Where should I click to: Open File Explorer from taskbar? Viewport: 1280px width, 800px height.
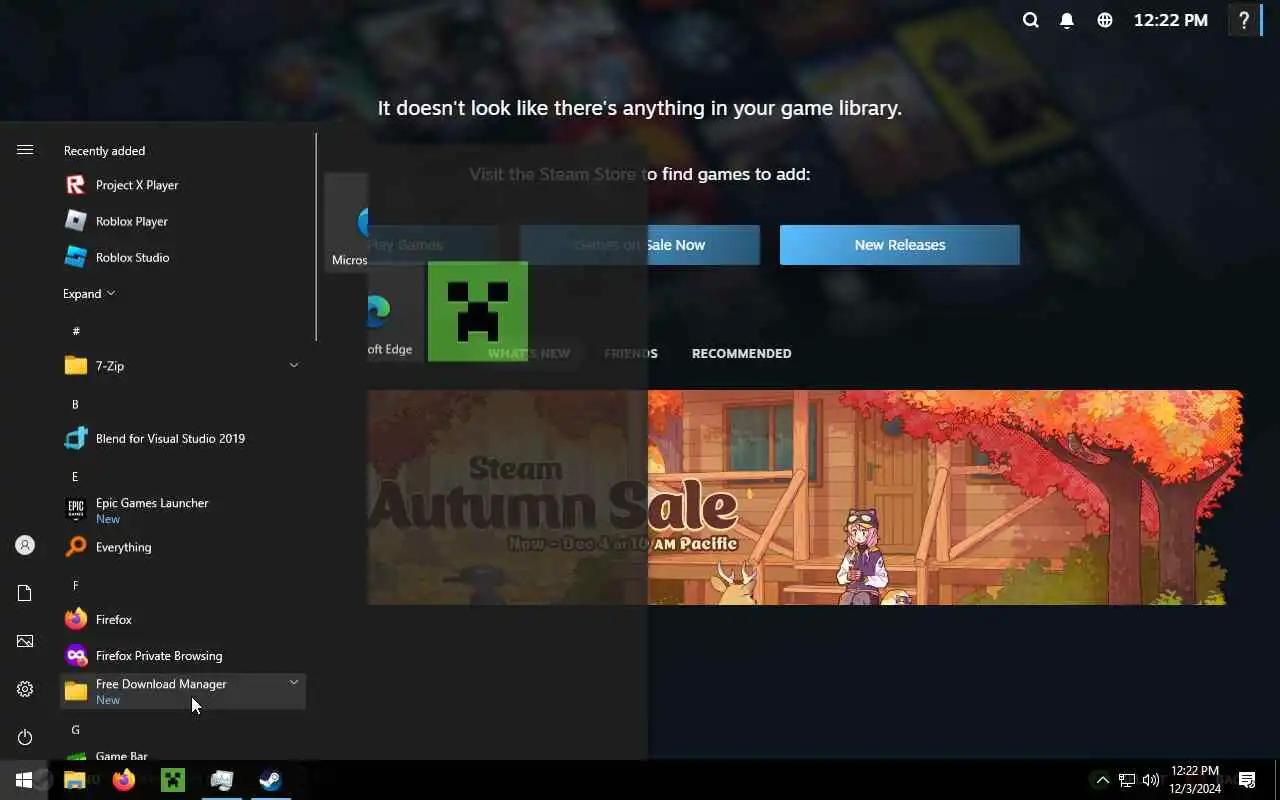(x=75, y=780)
